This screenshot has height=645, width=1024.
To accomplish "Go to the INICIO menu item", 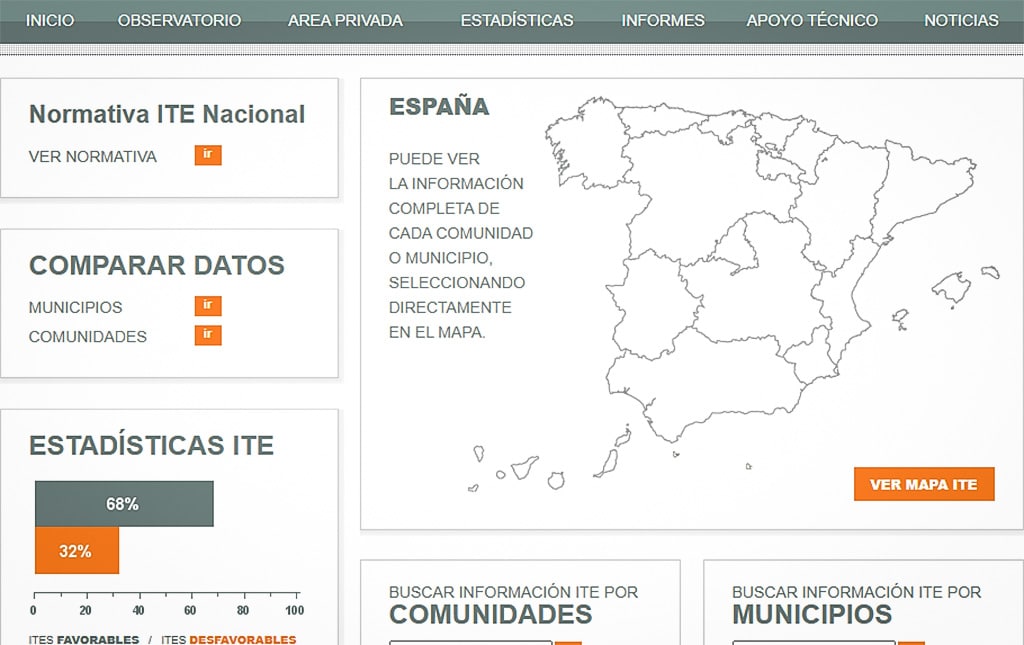I will click(x=49, y=20).
